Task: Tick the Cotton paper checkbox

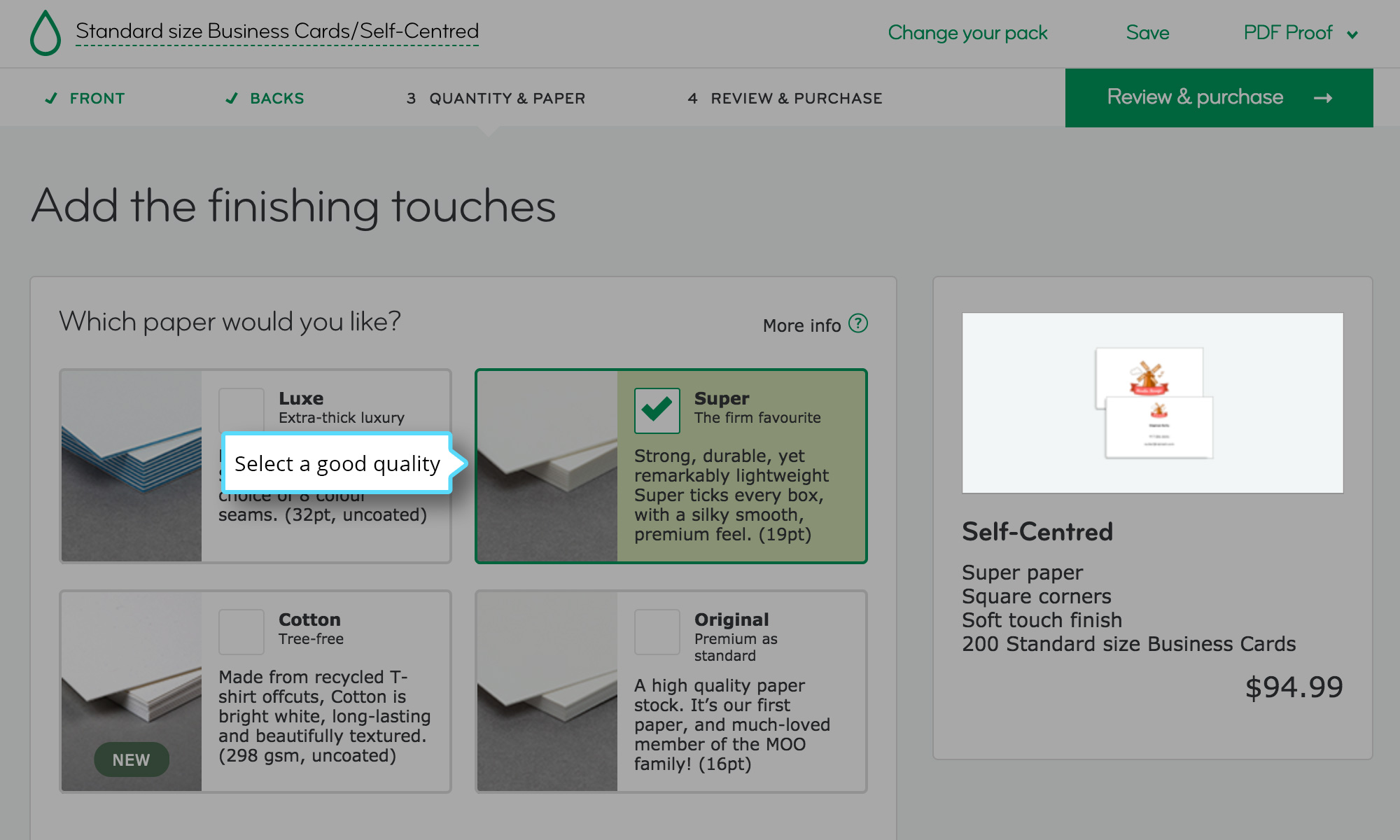Action: (241, 631)
